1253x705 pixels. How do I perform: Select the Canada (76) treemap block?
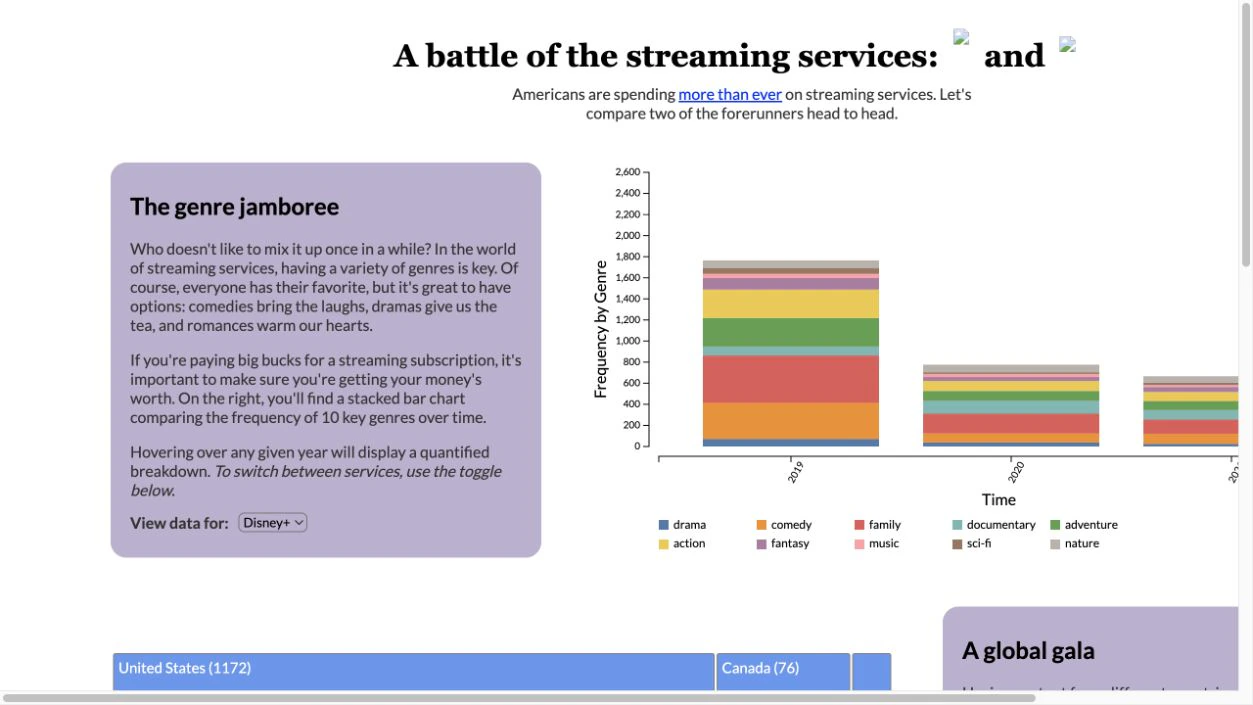(783, 672)
